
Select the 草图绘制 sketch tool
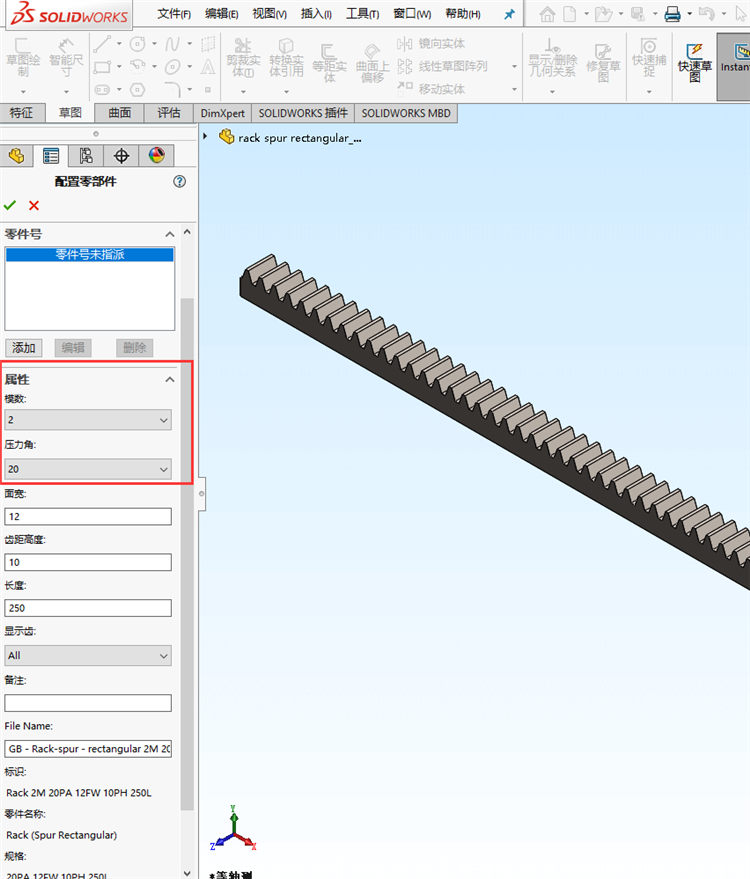23,57
